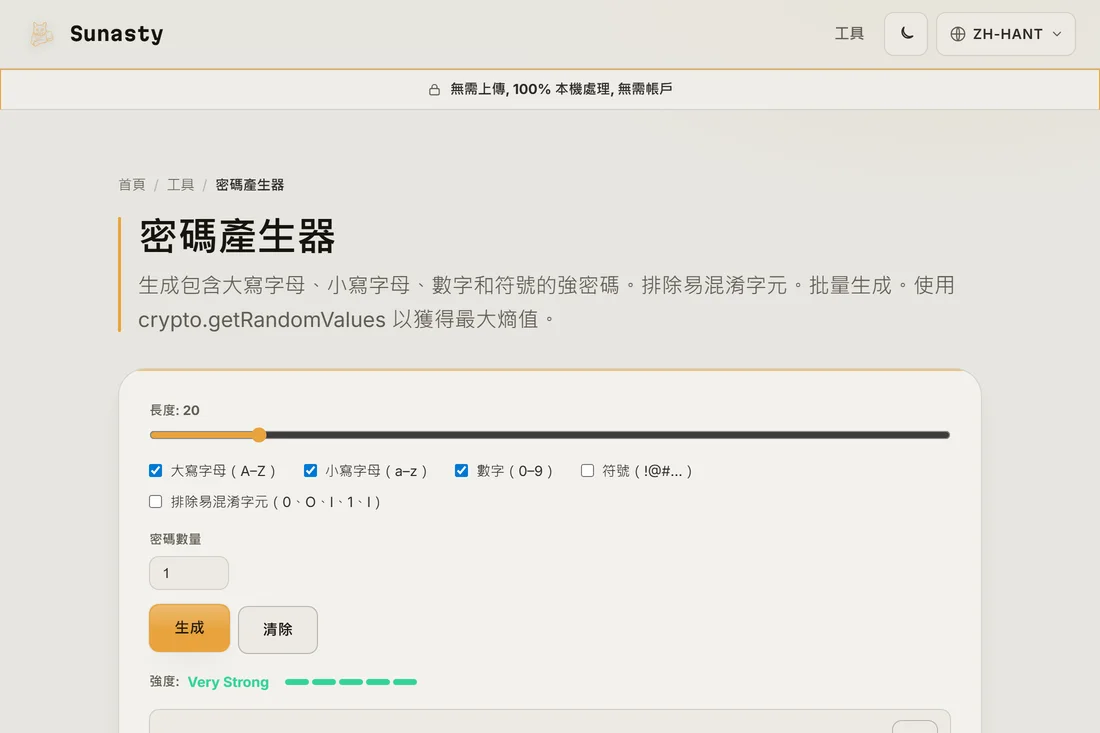This screenshot has height=733, width=1100.
Task: Click the 密碼產生器 breadcrumb text
Action: [250, 184]
